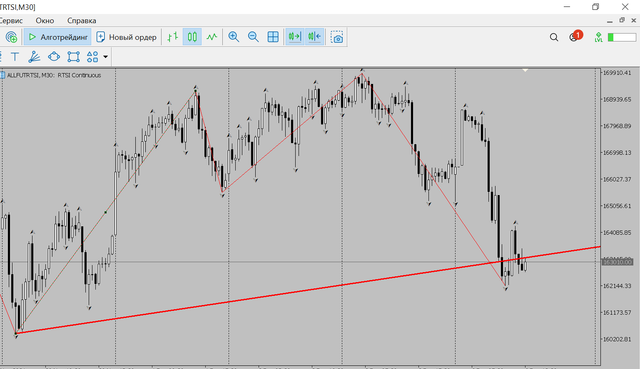Screen dimensions: 640x369
Task: Open the Справка menu
Action: (x=82, y=20)
